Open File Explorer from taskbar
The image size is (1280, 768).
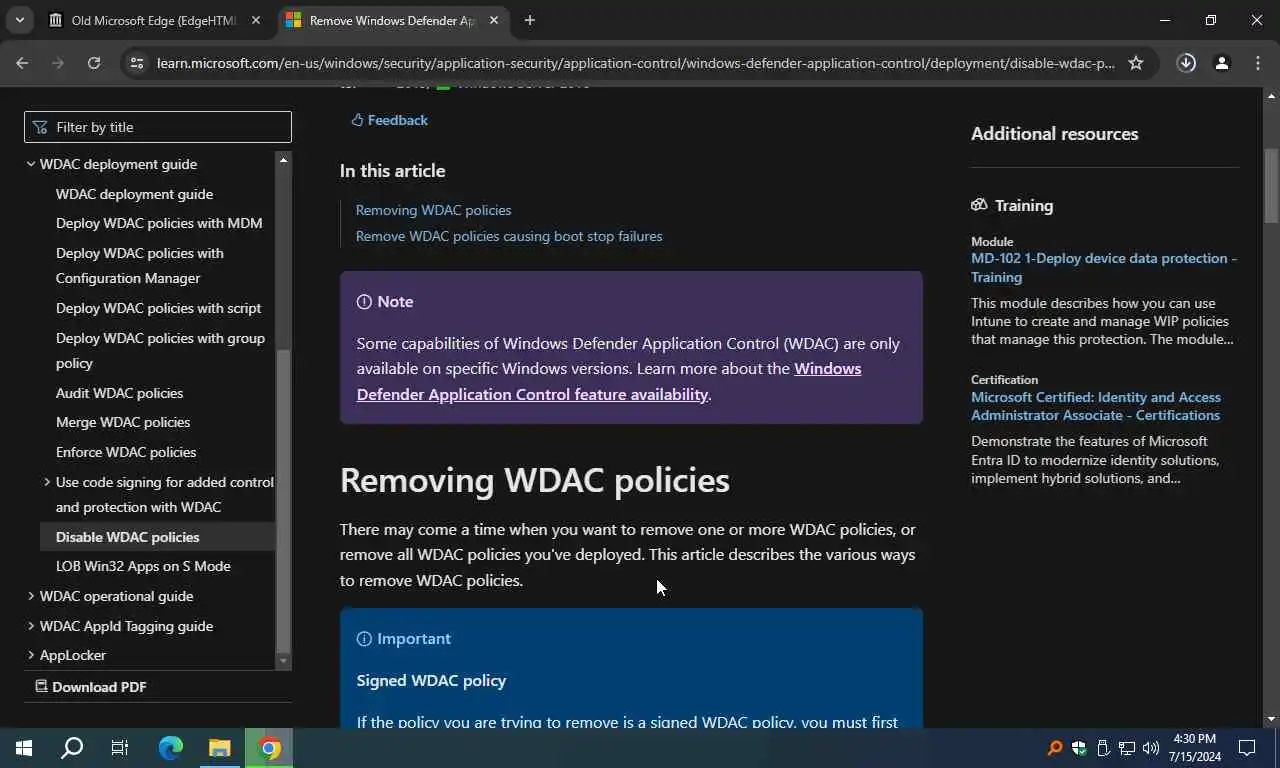point(220,748)
